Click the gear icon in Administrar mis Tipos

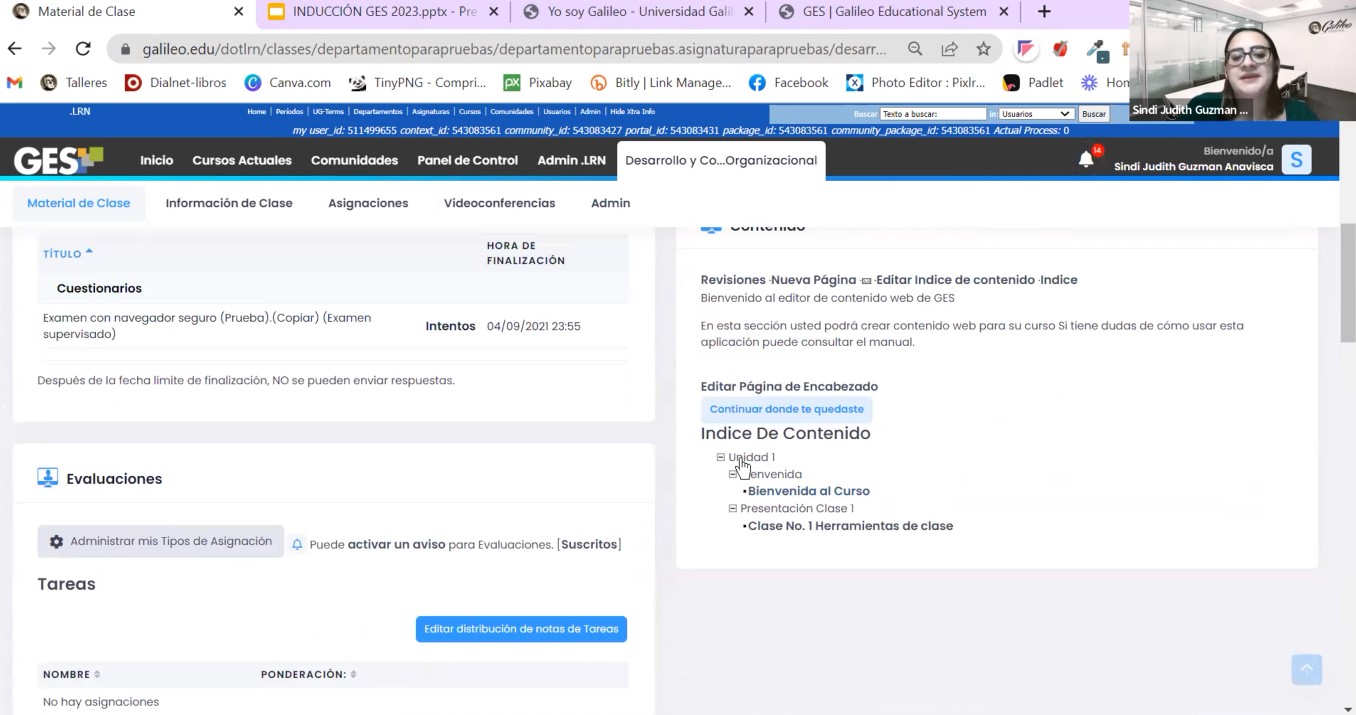(x=56, y=542)
